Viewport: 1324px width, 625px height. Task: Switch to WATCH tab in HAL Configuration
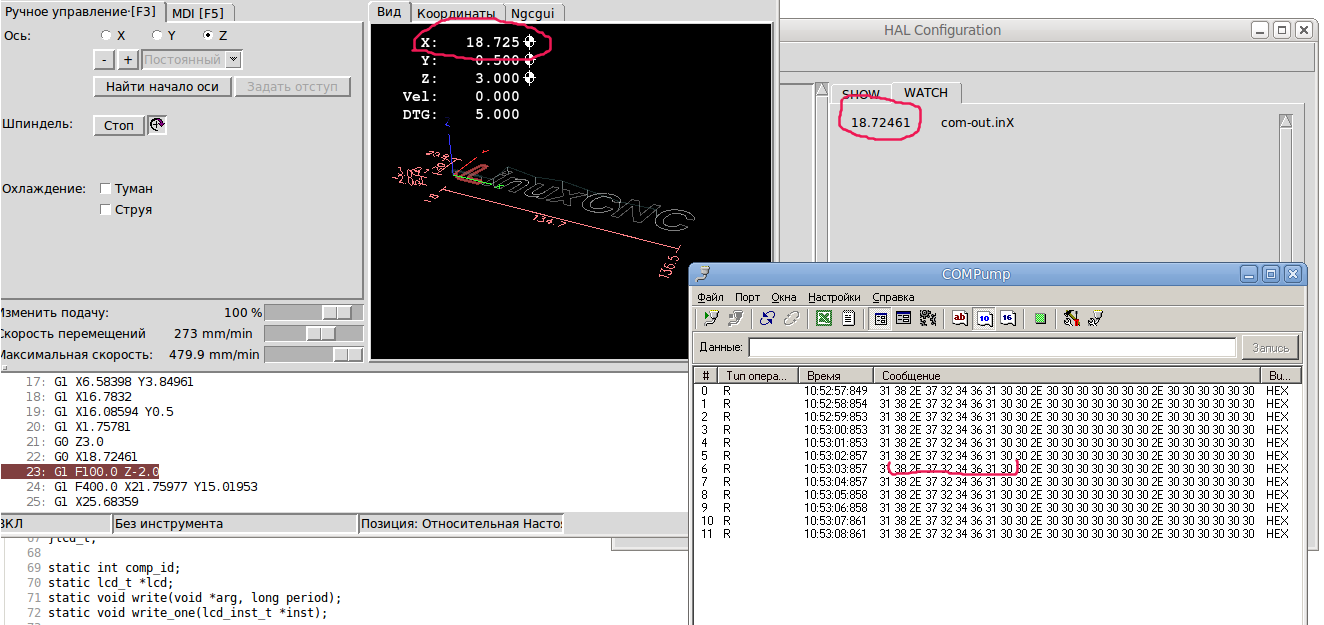coord(926,92)
